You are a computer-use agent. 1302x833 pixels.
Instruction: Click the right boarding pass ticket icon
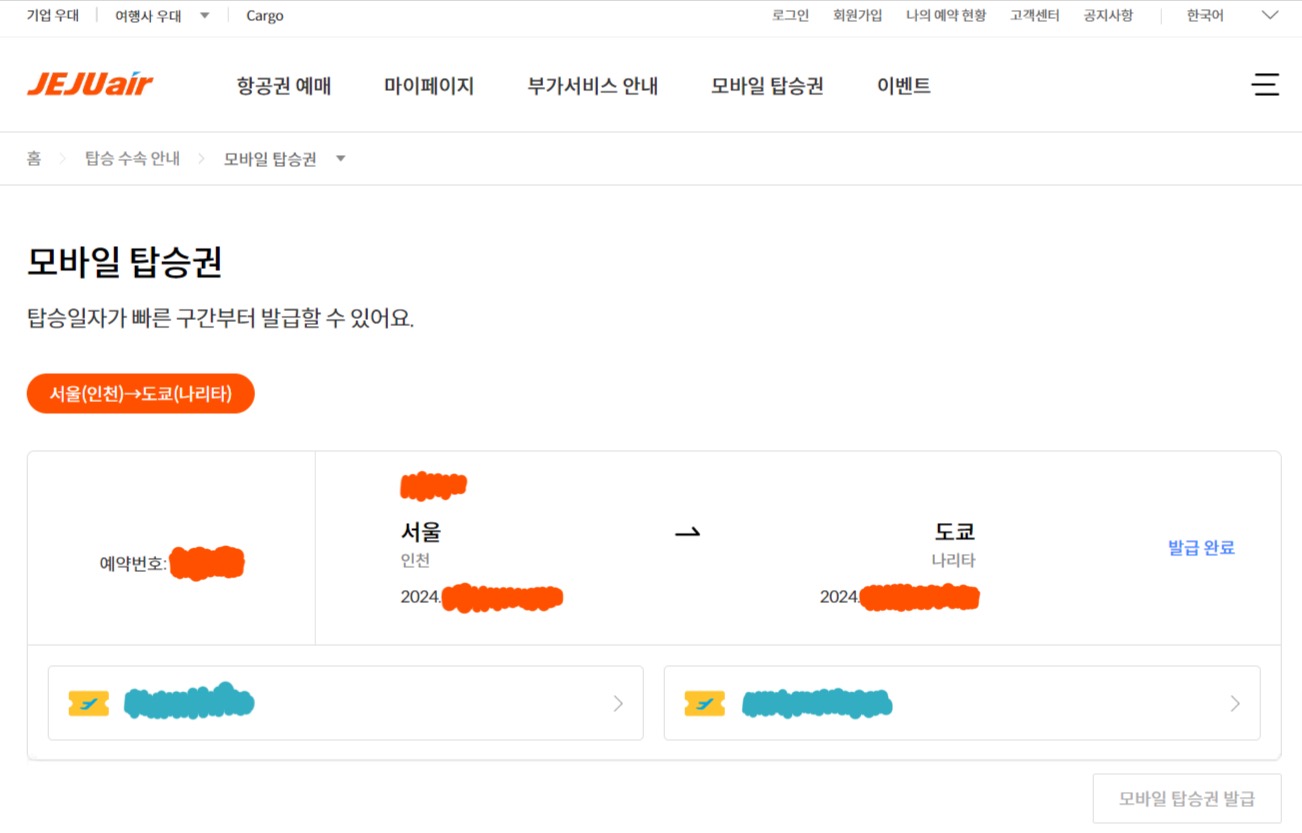click(704, 704)
